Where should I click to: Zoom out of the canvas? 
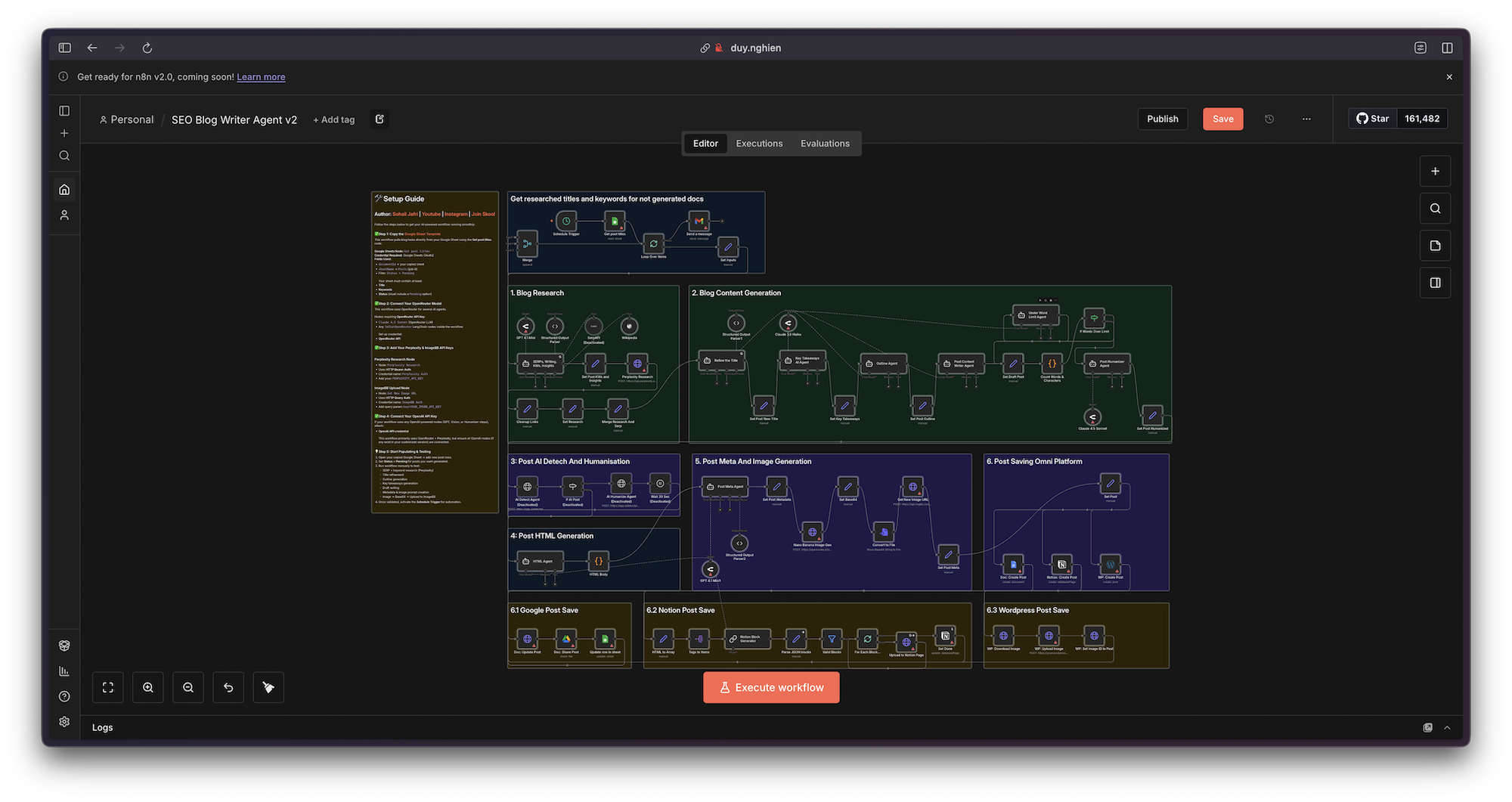pyautogui.click(x=188, y=687)
